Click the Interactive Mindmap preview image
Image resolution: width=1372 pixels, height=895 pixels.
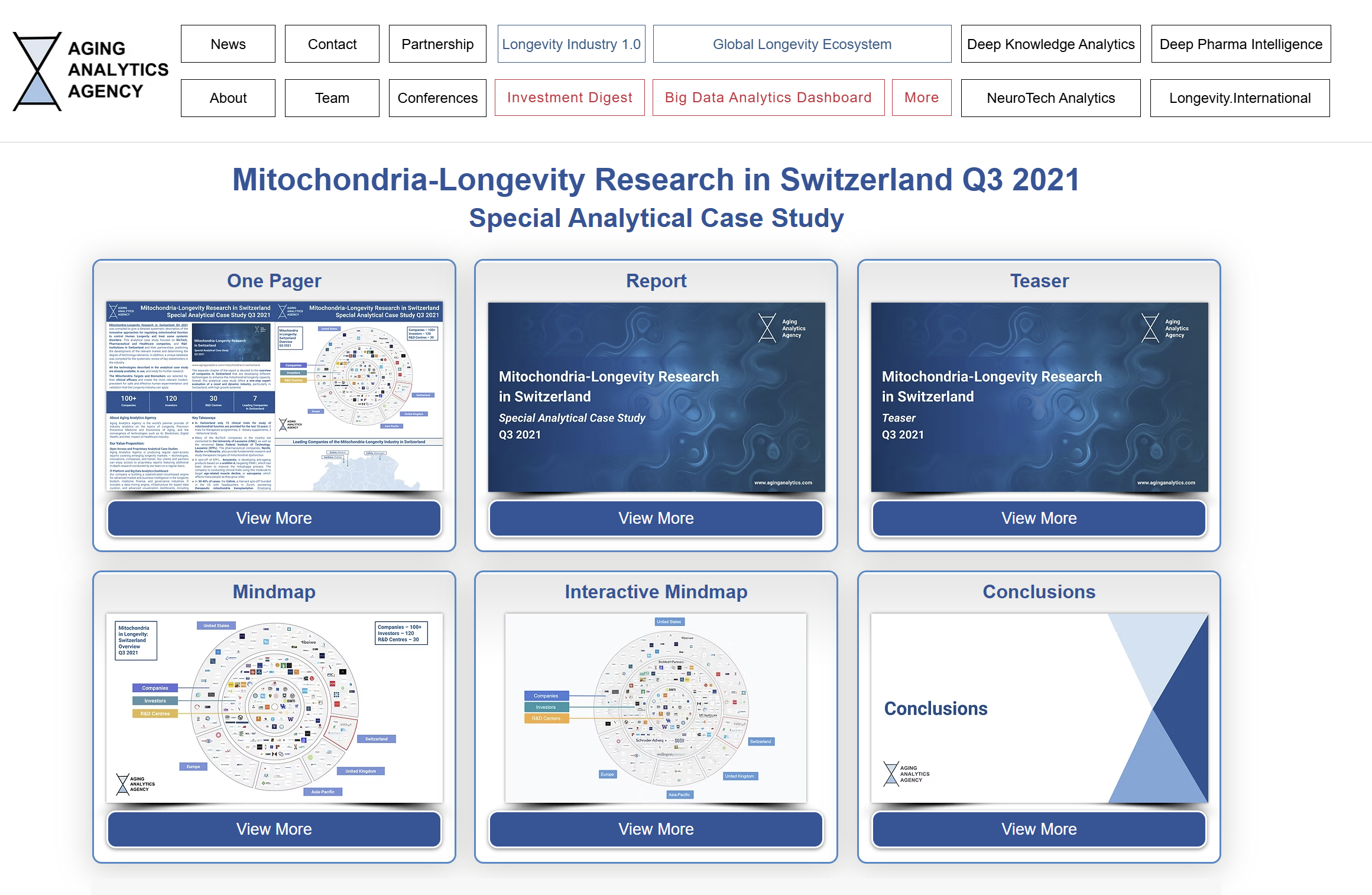[656, 708]
